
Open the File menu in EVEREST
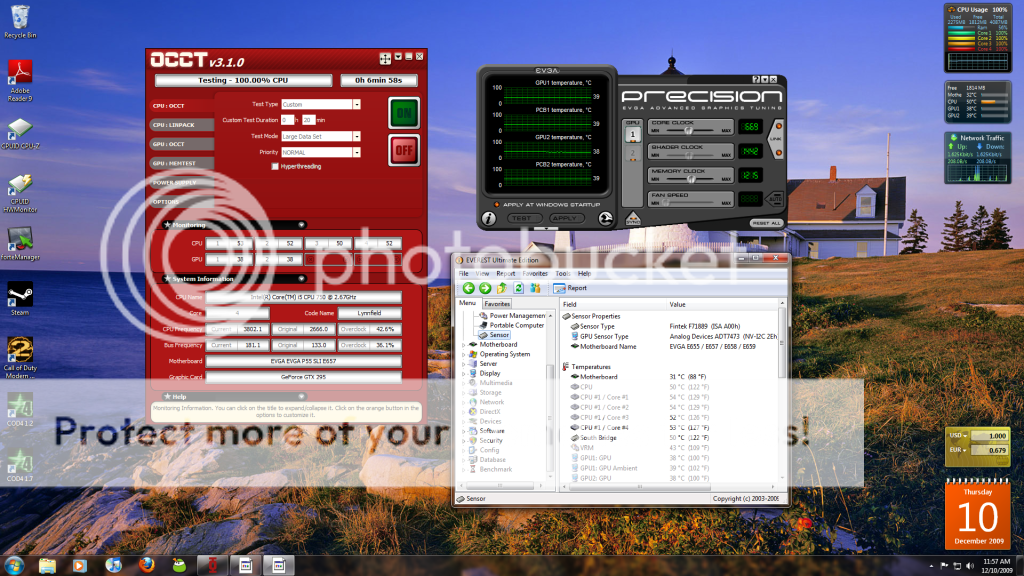(x=464, y=274)
